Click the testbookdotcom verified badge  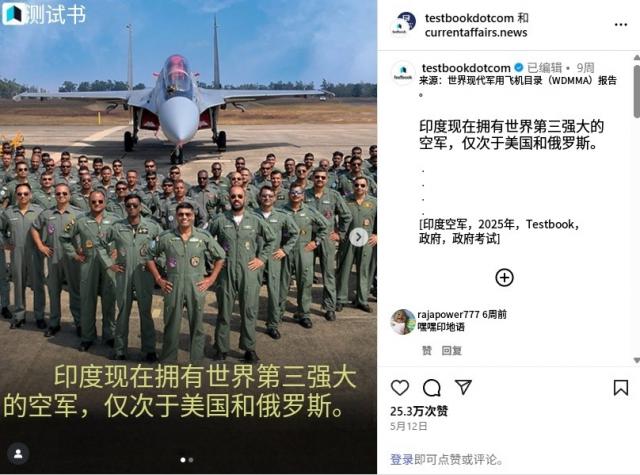click(518, 68)
